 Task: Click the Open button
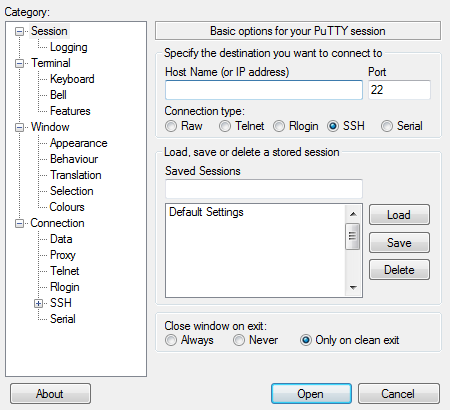click(311, 394)
